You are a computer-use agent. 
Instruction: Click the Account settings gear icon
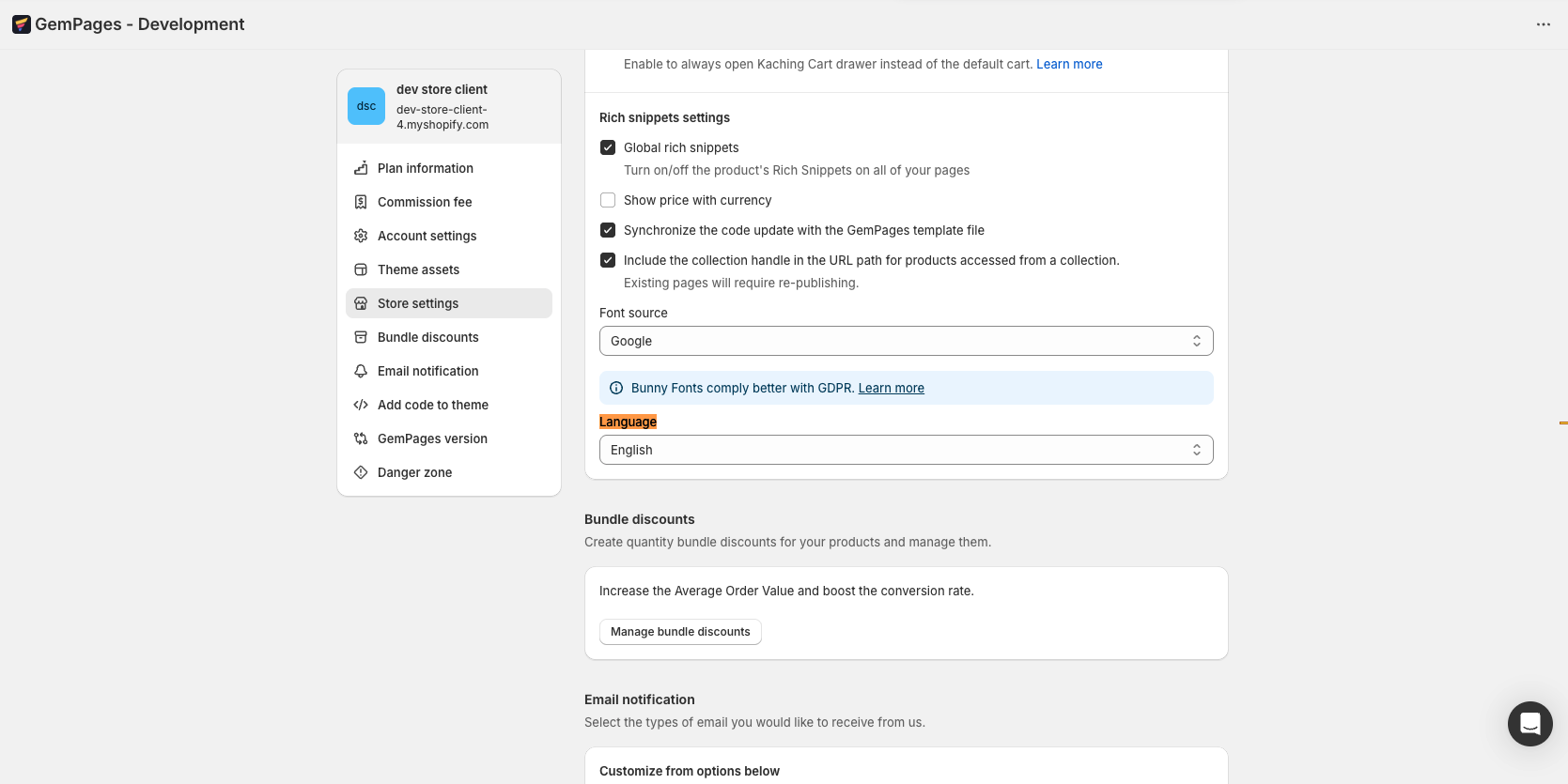click(361, 236)
